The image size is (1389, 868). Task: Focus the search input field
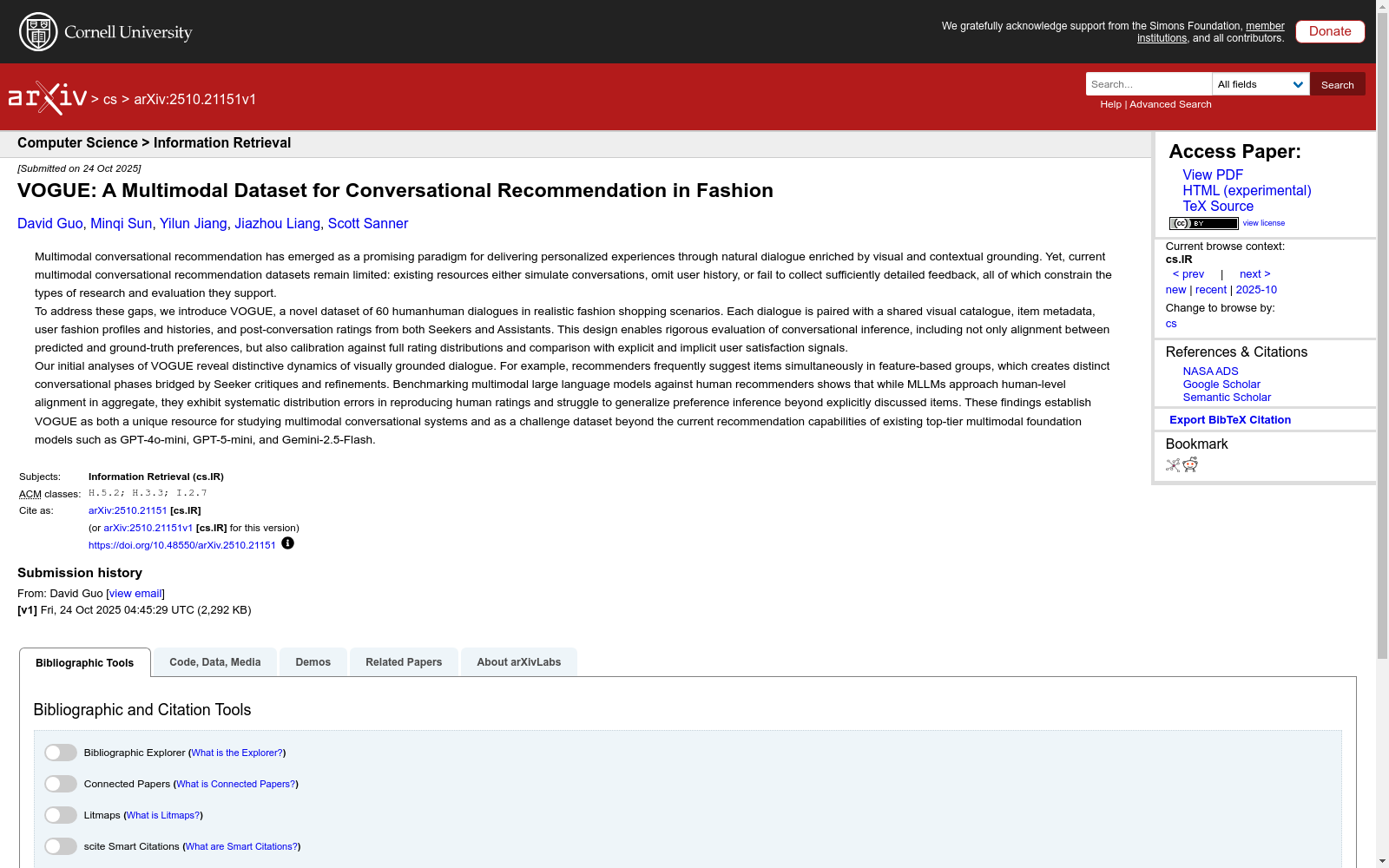[1149, 84]
